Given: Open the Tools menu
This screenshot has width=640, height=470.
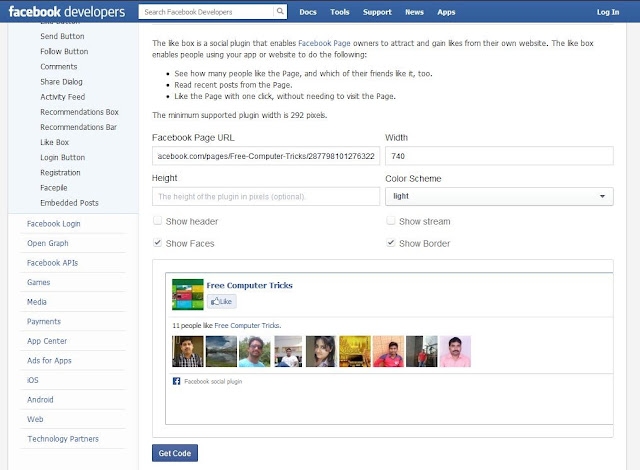Looking at the screenshot, I should 340,12.
